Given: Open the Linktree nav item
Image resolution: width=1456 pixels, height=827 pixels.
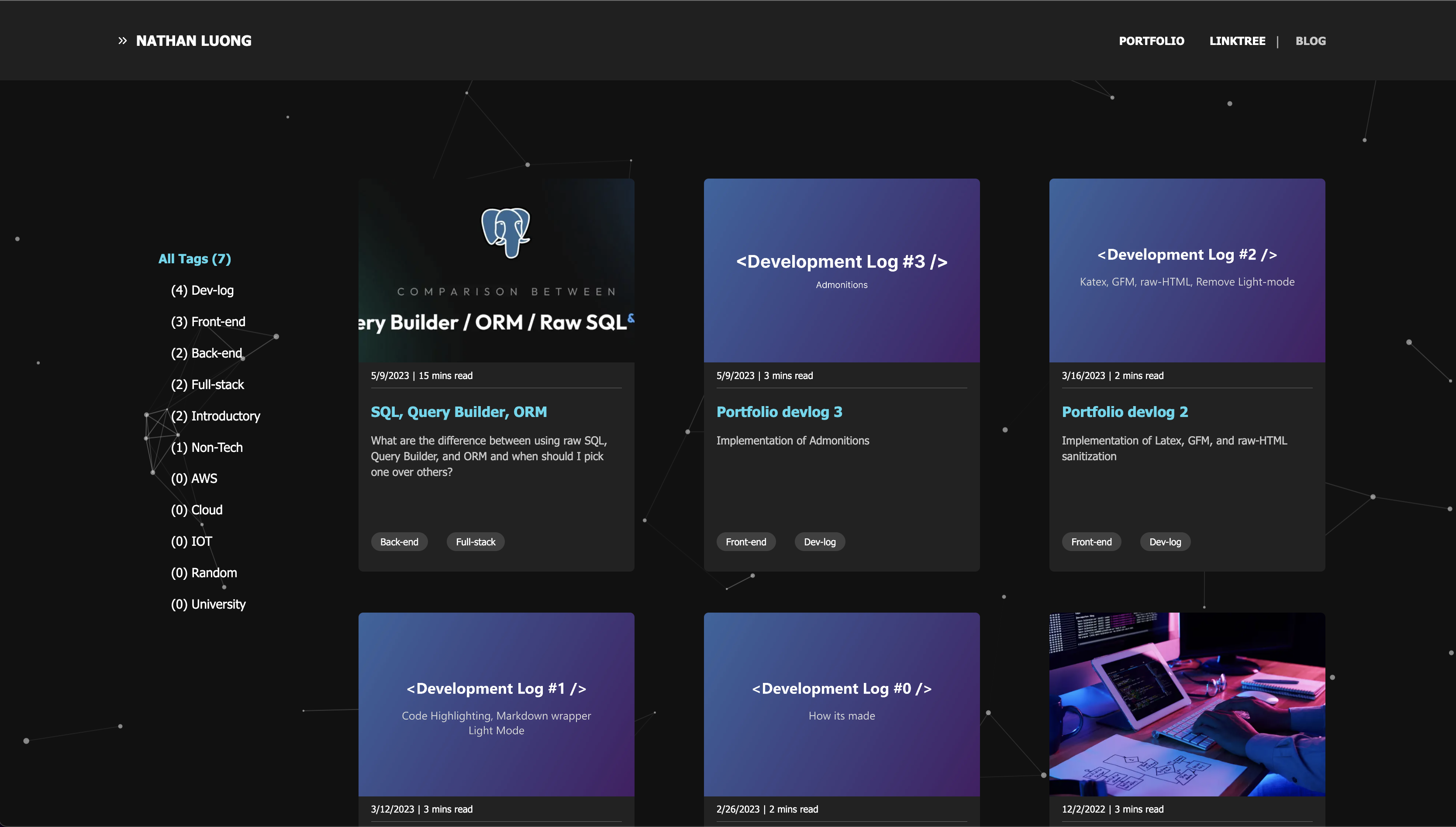Looking at the screenshot, I should [1237, 41].
